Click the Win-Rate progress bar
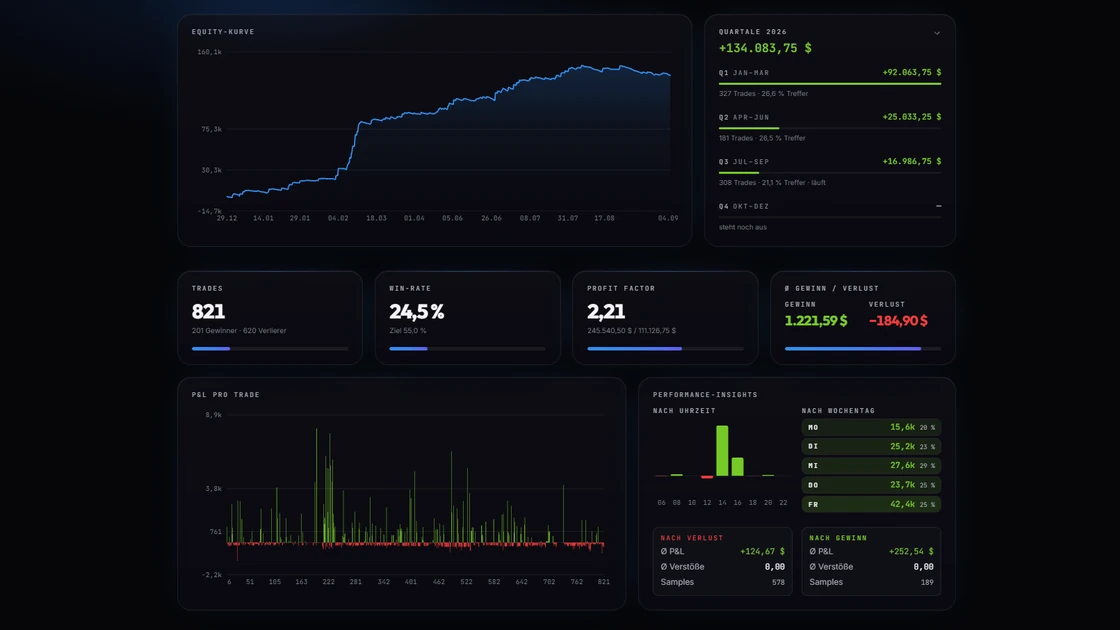 467,349
